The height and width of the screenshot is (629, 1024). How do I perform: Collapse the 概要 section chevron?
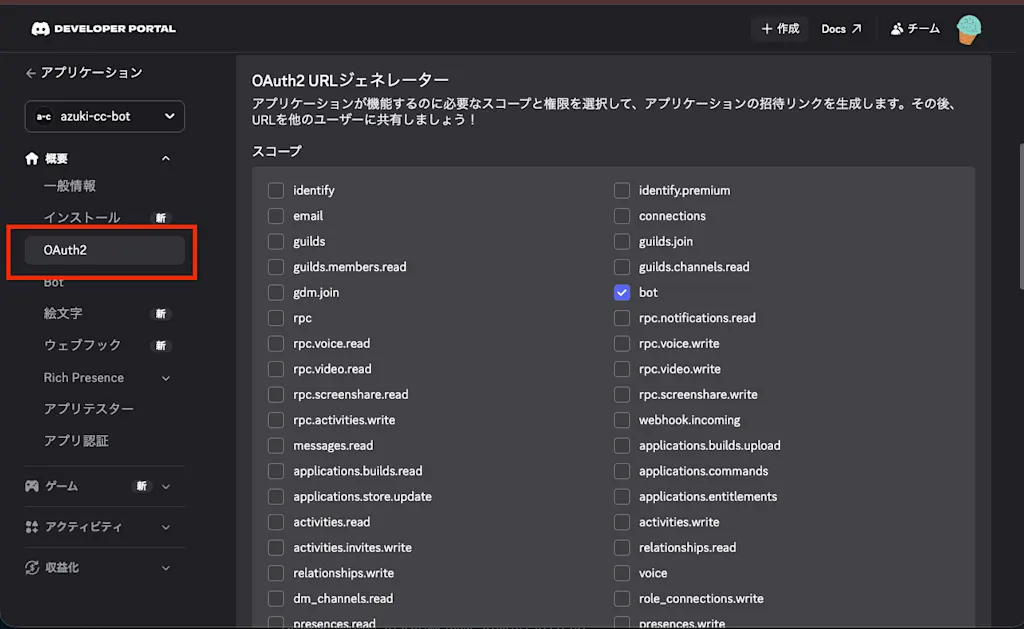pyautogui.click(x=166, y=158)
